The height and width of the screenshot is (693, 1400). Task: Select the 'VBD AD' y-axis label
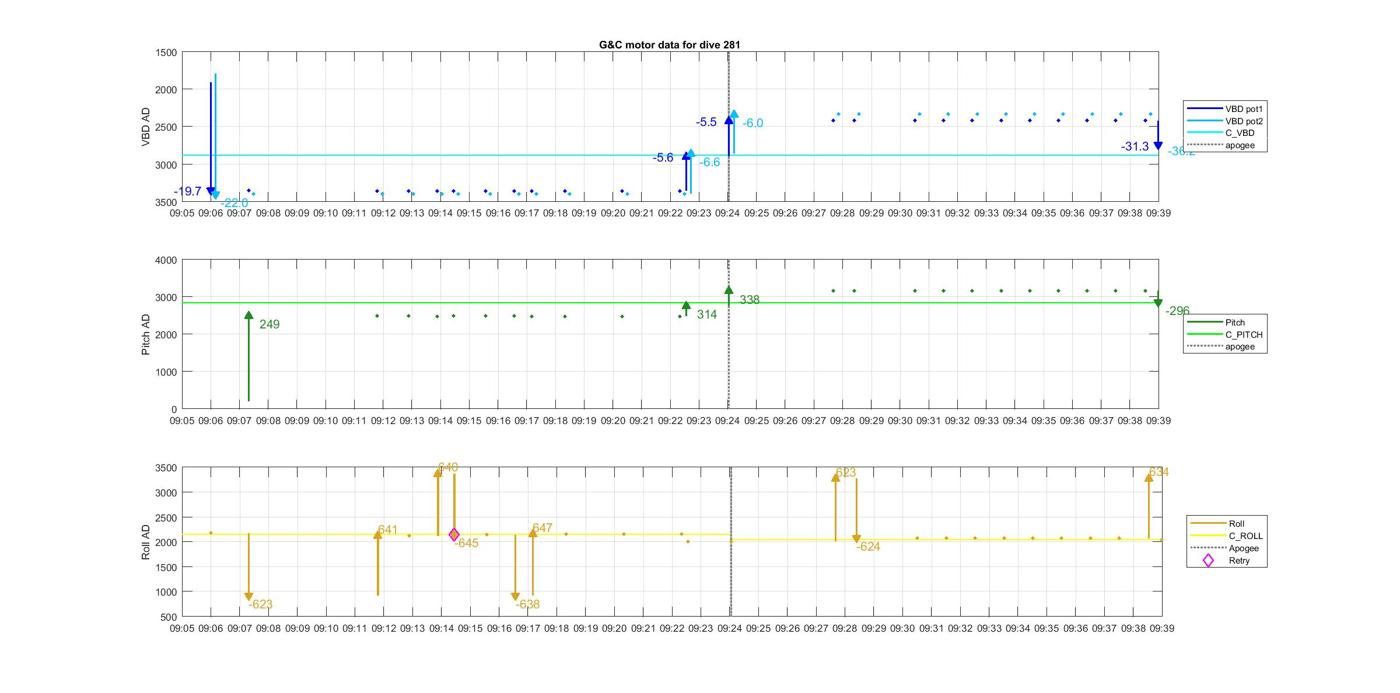click(x=146, y=127)
